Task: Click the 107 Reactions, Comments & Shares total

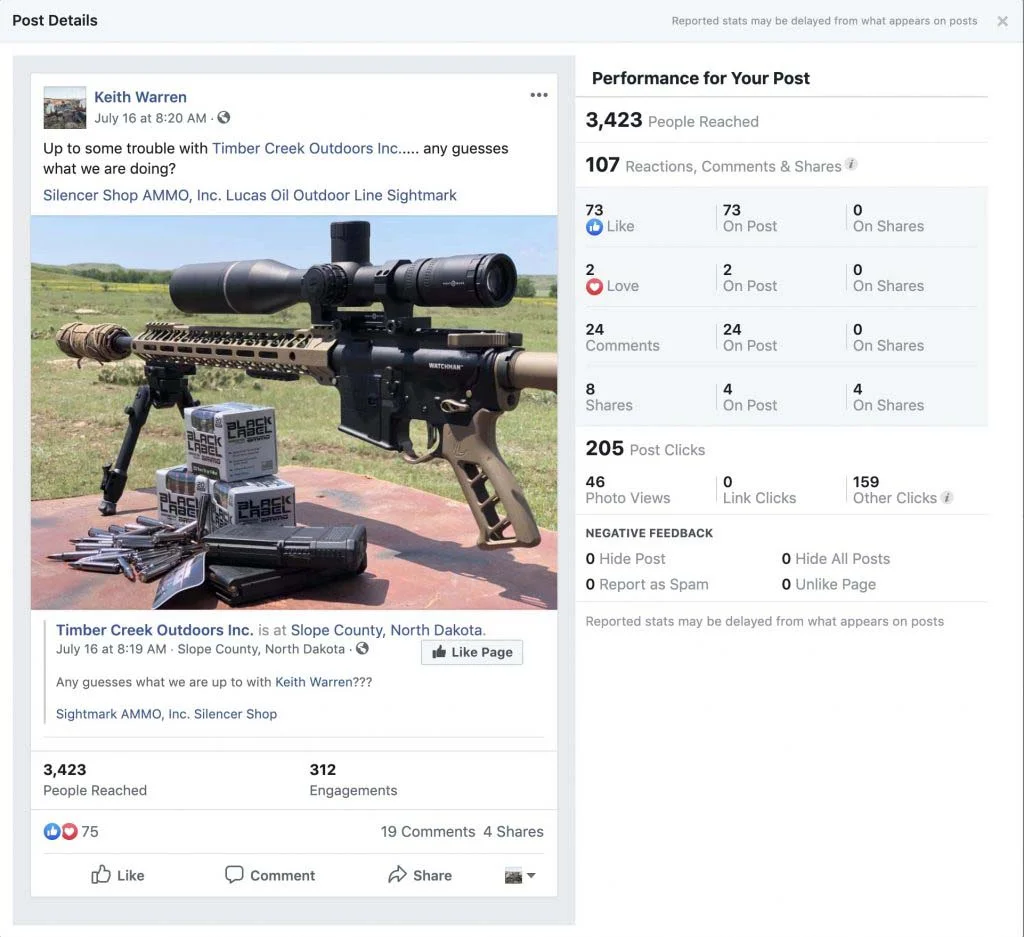Action: click(x=713, y=165)
